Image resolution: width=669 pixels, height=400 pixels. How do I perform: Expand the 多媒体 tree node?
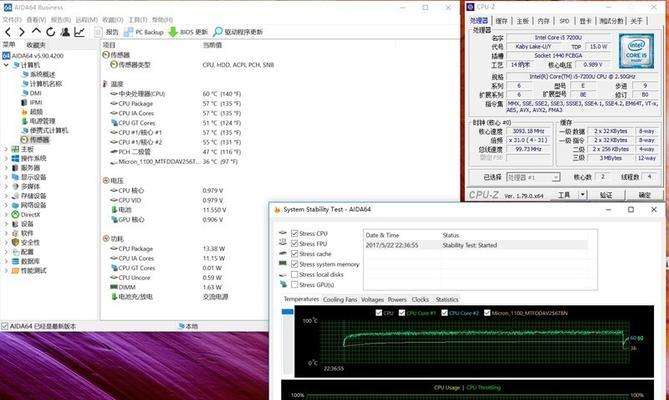[6, 187]
